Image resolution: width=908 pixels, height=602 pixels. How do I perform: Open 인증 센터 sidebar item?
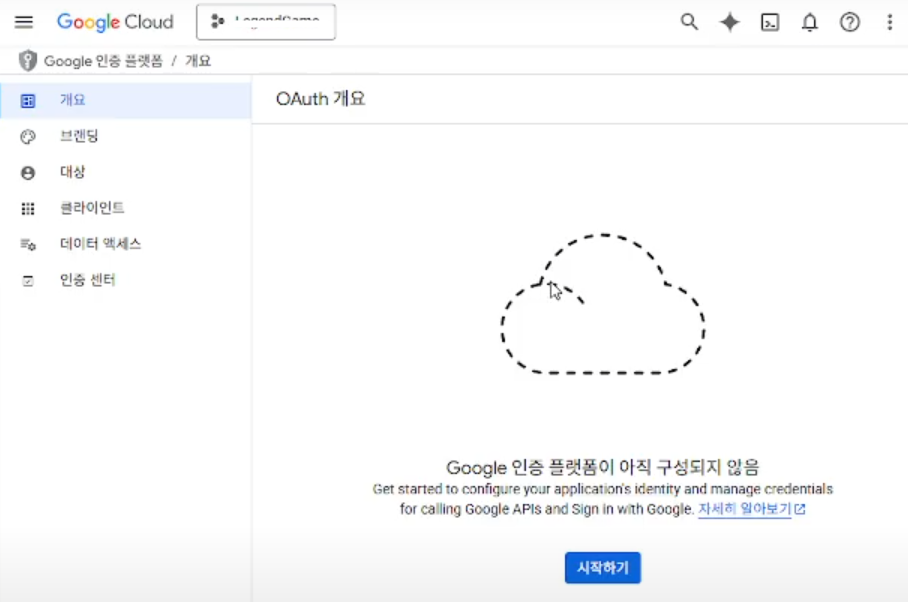(x=126, y=280)
